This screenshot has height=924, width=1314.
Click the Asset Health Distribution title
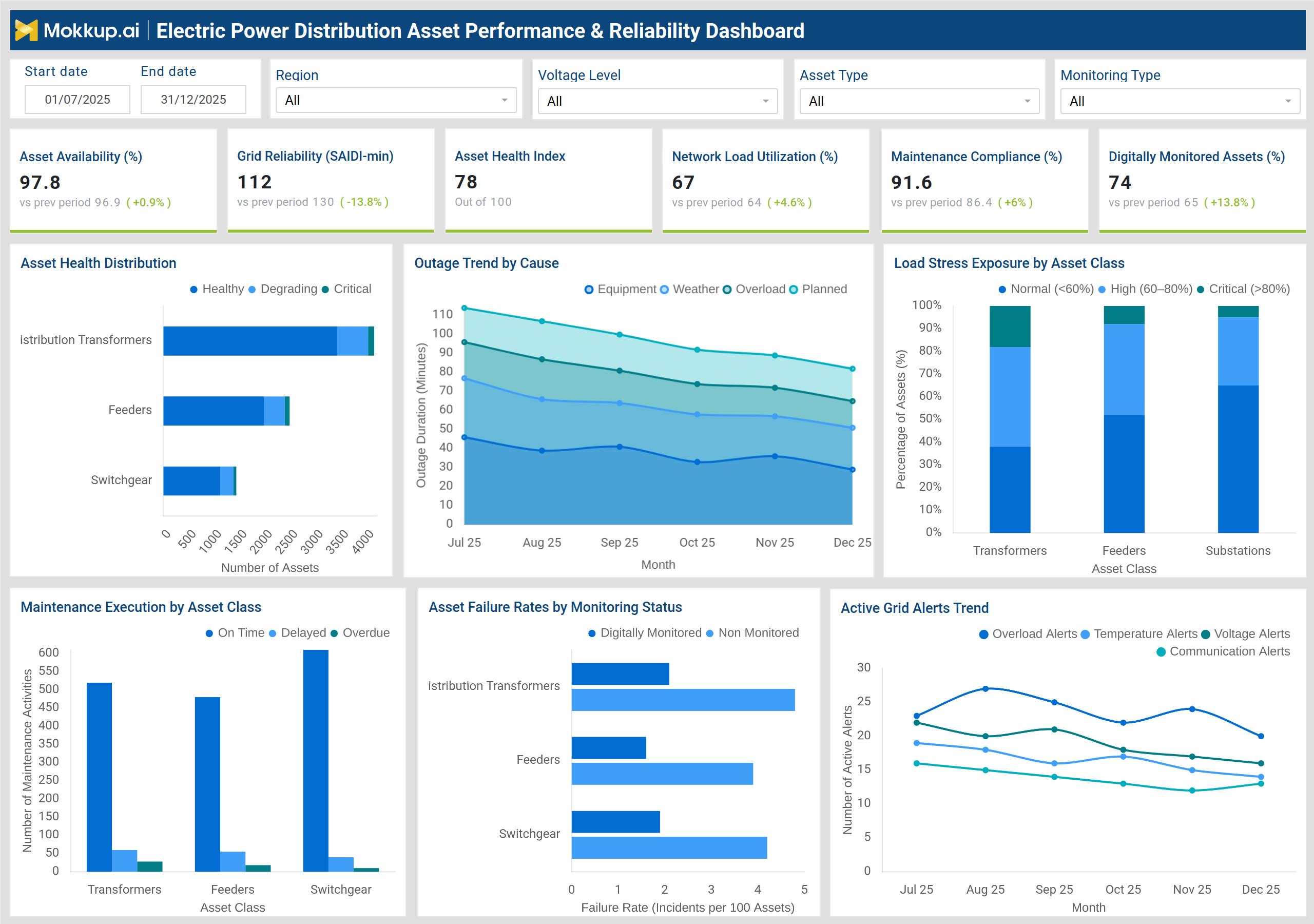pyautogui.click(x=99, y=263)
